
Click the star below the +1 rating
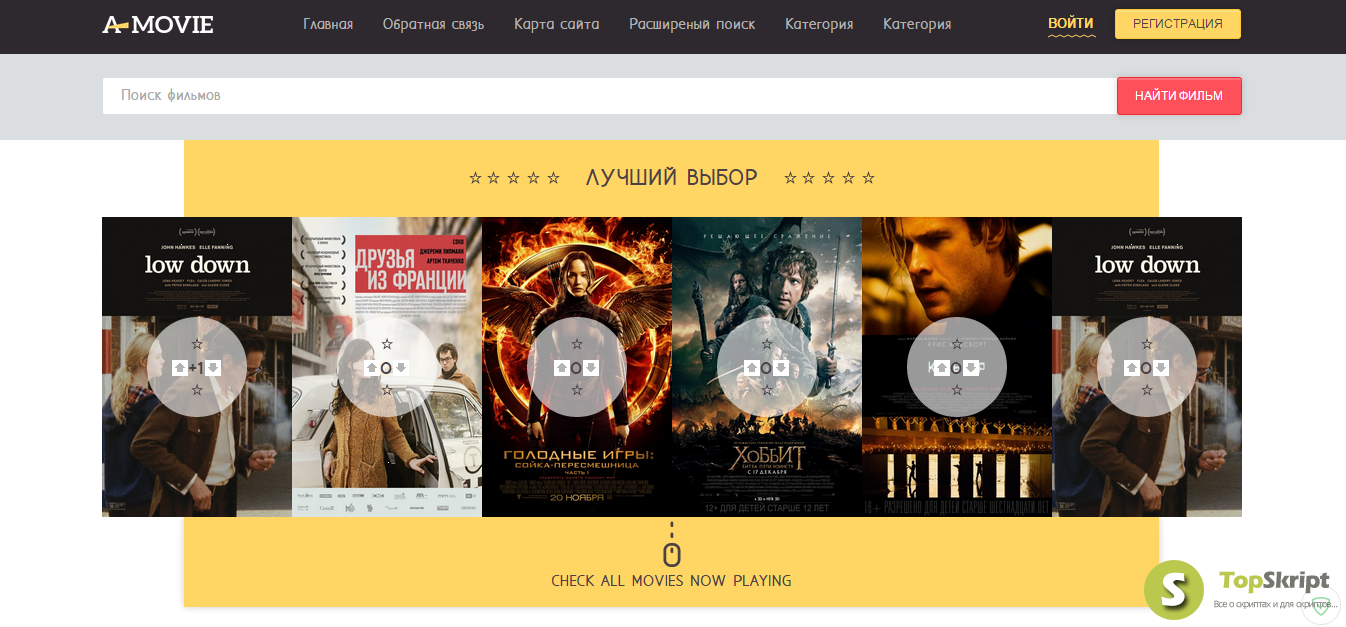(197, 390)
